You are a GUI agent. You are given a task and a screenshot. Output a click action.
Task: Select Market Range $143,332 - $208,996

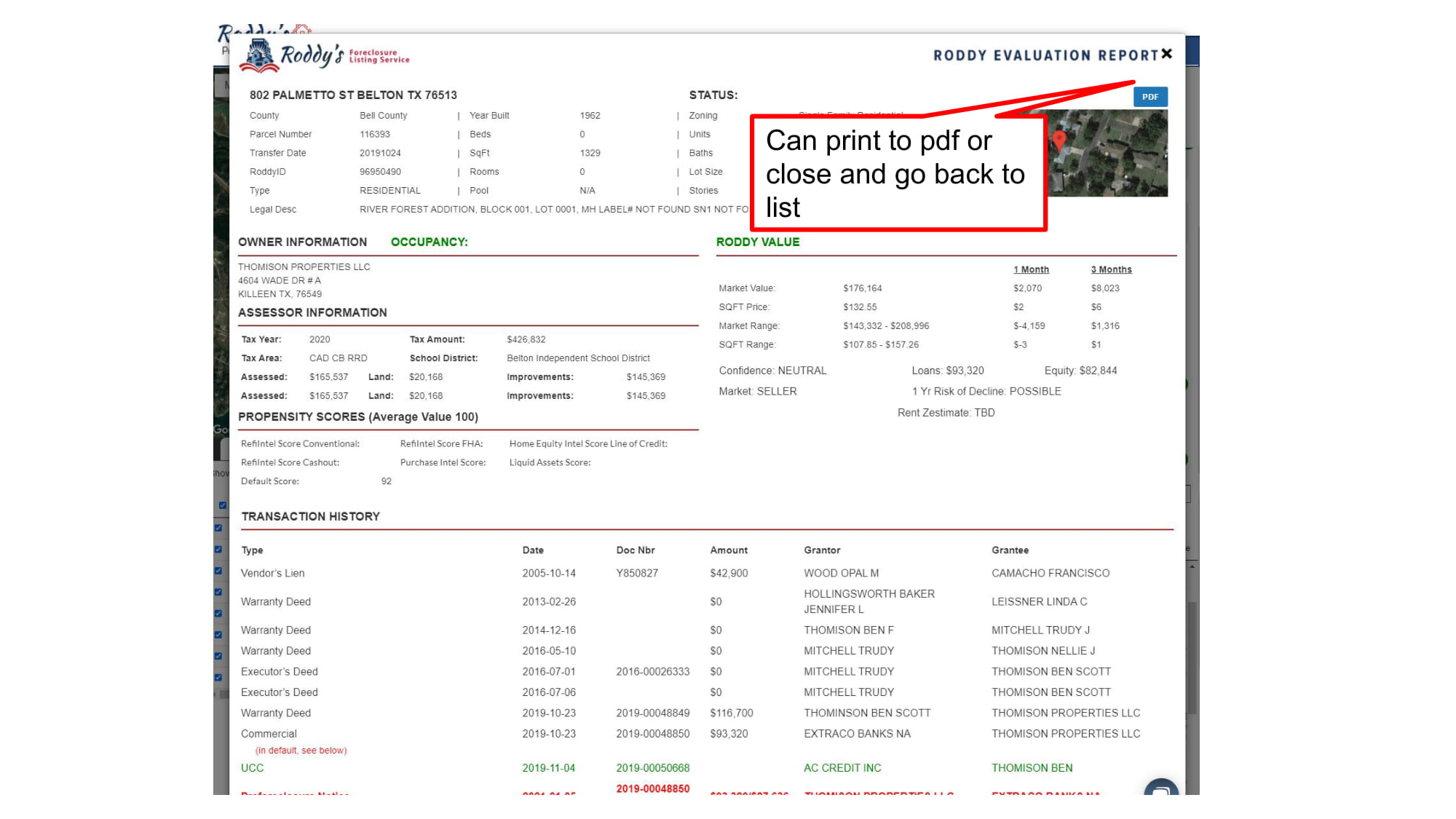(886, 327)
